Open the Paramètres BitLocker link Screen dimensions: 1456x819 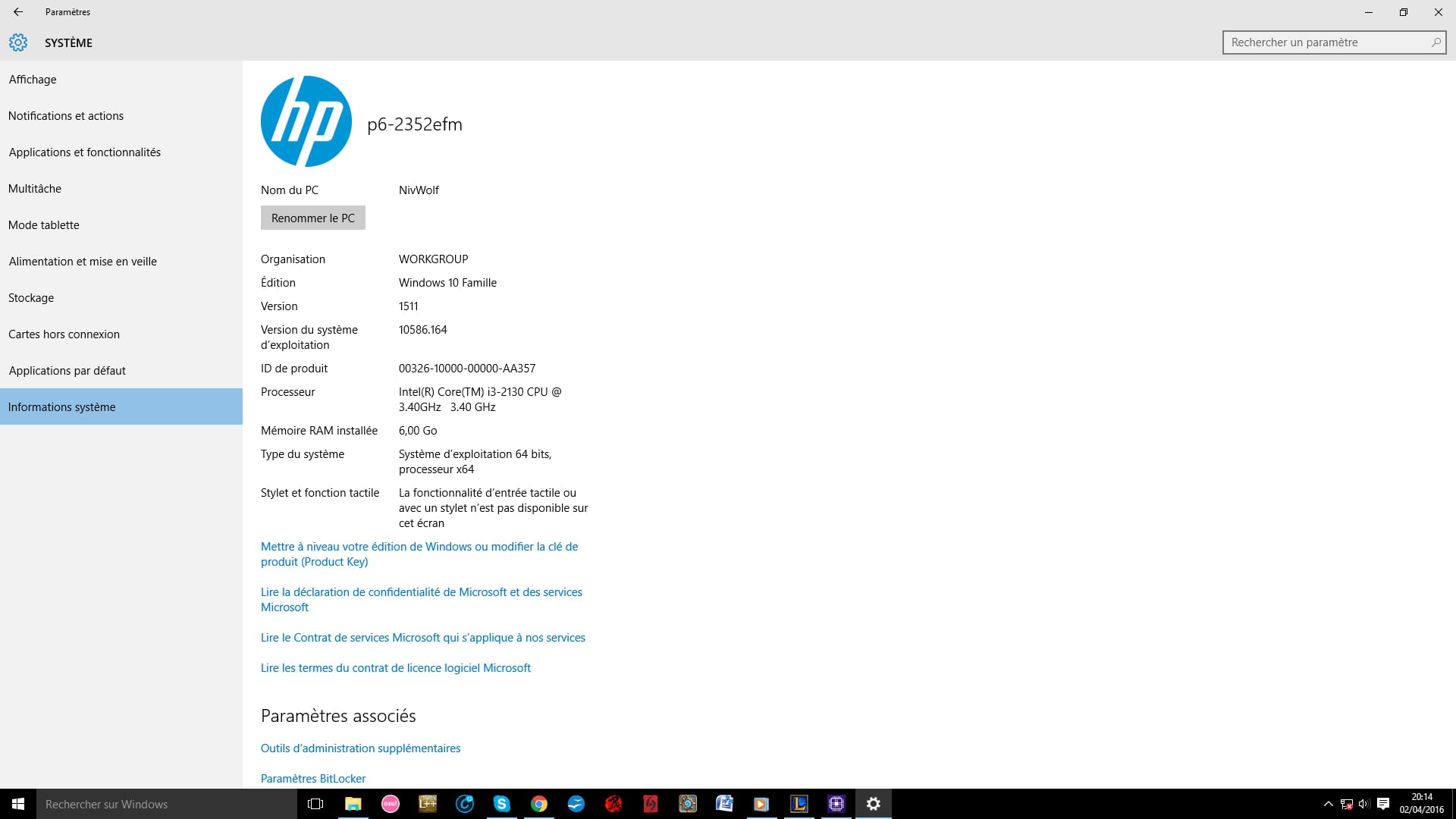tap(313, 779)
